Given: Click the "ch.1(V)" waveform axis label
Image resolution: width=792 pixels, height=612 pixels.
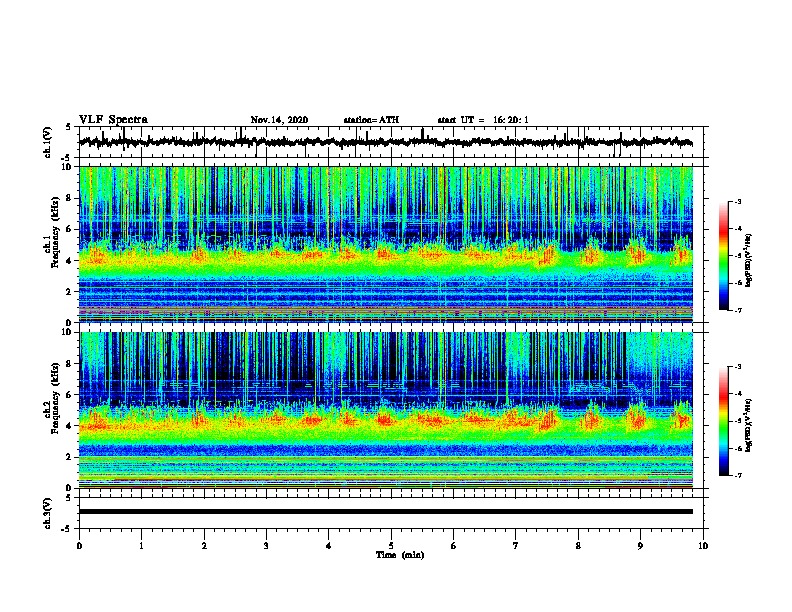Looking at the screenshot, I should (x=48, y=142).
